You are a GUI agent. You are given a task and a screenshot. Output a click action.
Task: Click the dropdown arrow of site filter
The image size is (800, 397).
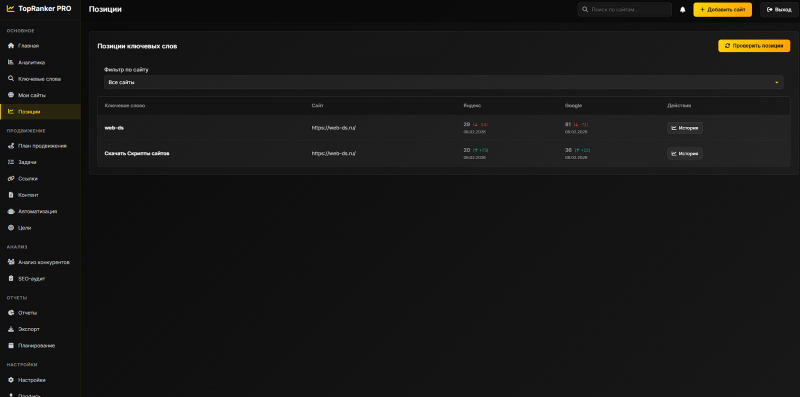point(777,83)
